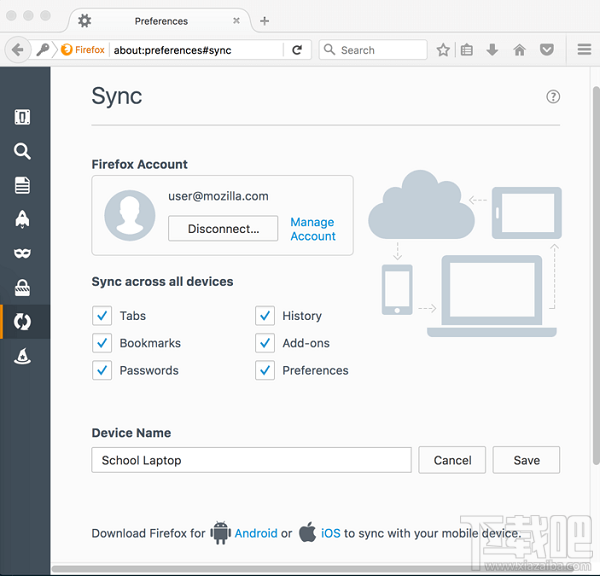This screenshot has width=600, height=576.
Task: Uncheck the History sync checkbox
Action: pyautogui.click(x=265, y=316)
